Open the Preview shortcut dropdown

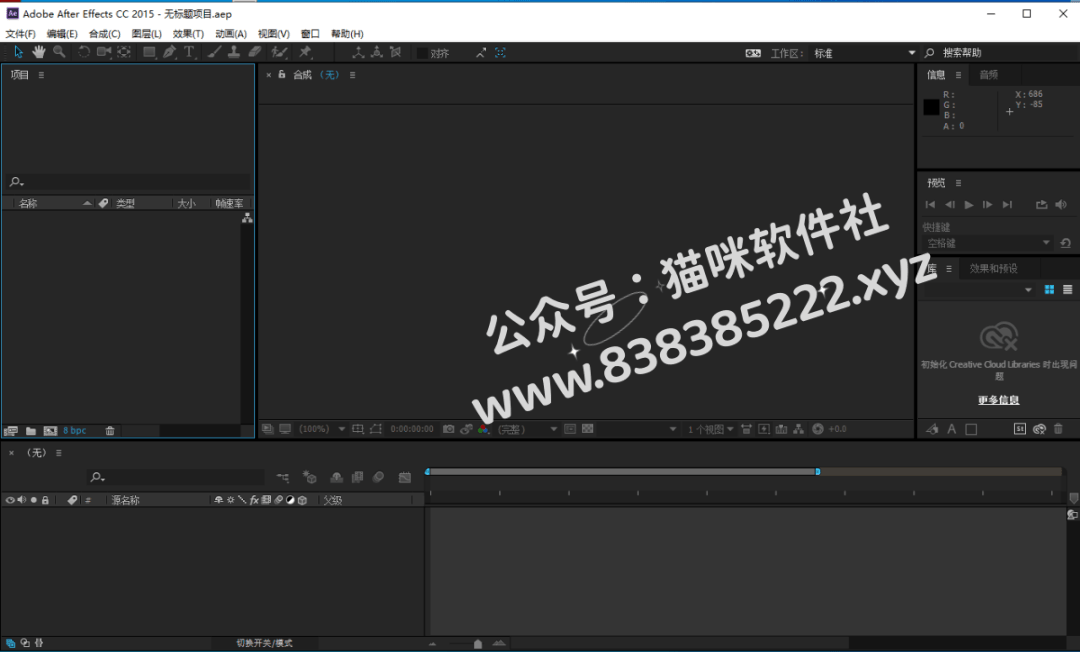pos(987,243)
